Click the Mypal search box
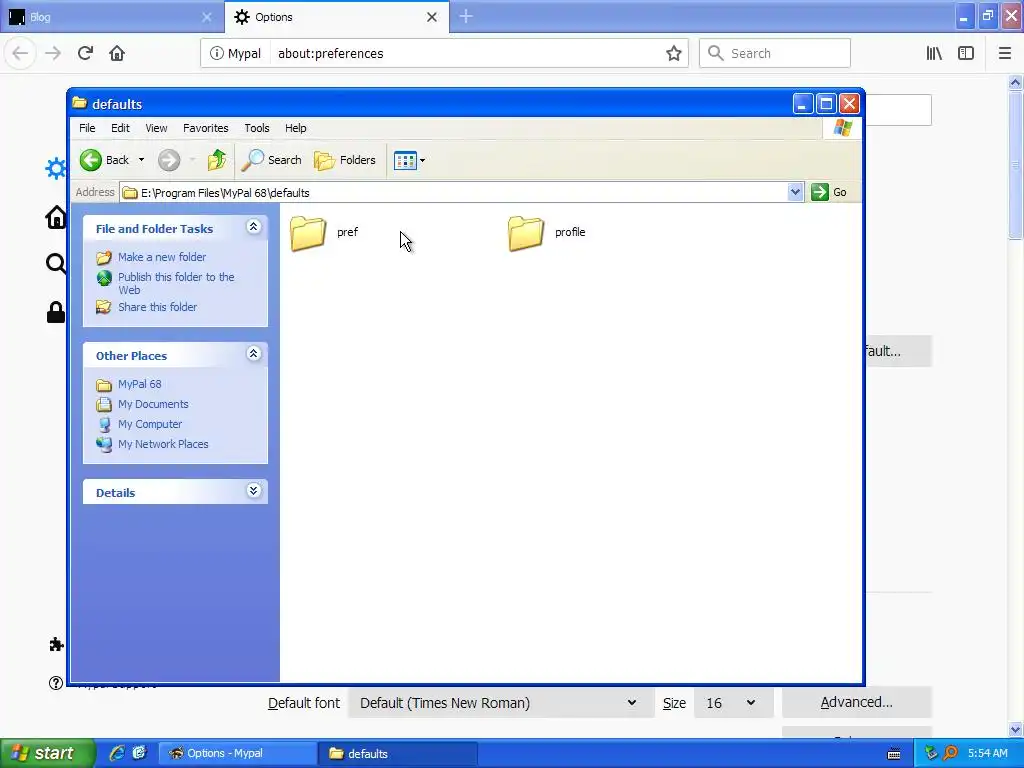 (x=775, y=53)
